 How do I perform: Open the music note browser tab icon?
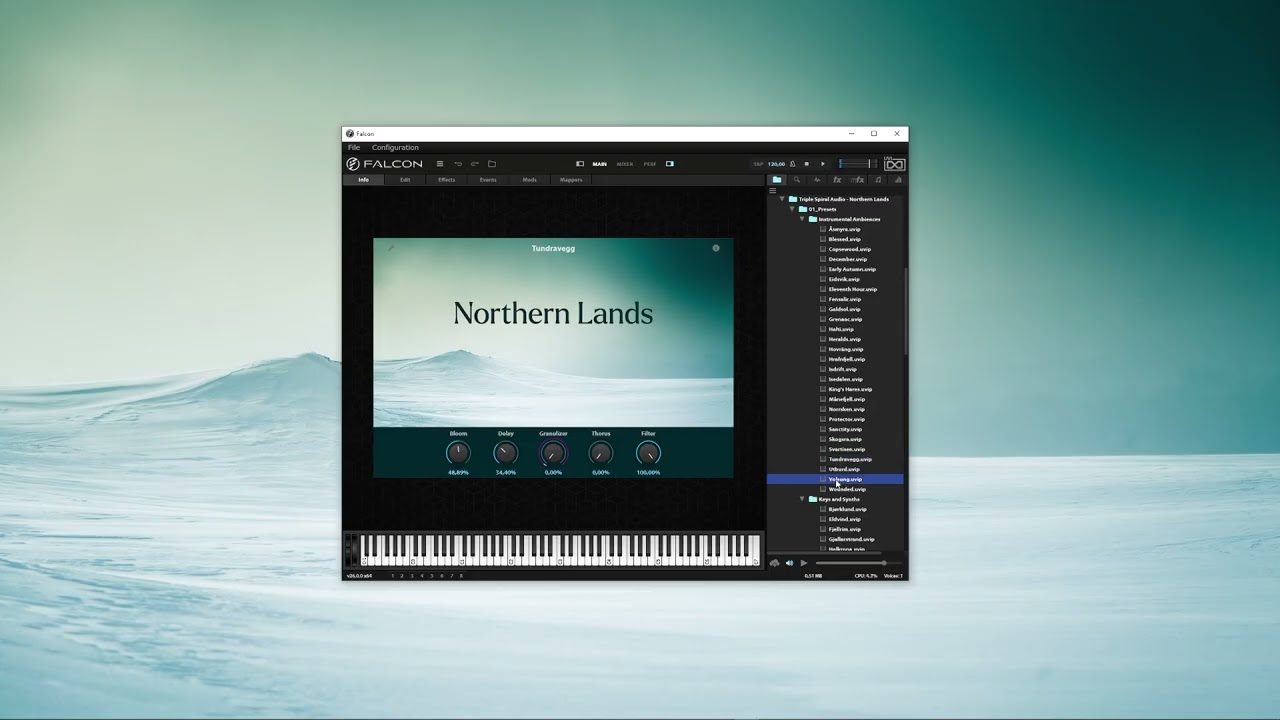[x=878, y=180]
